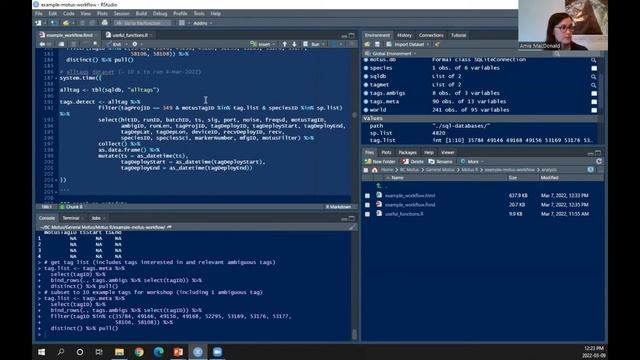Open the Import Dataset dropdown
Image resolution: width=640 pixels, height=360 pixels.
click(407, 44)
